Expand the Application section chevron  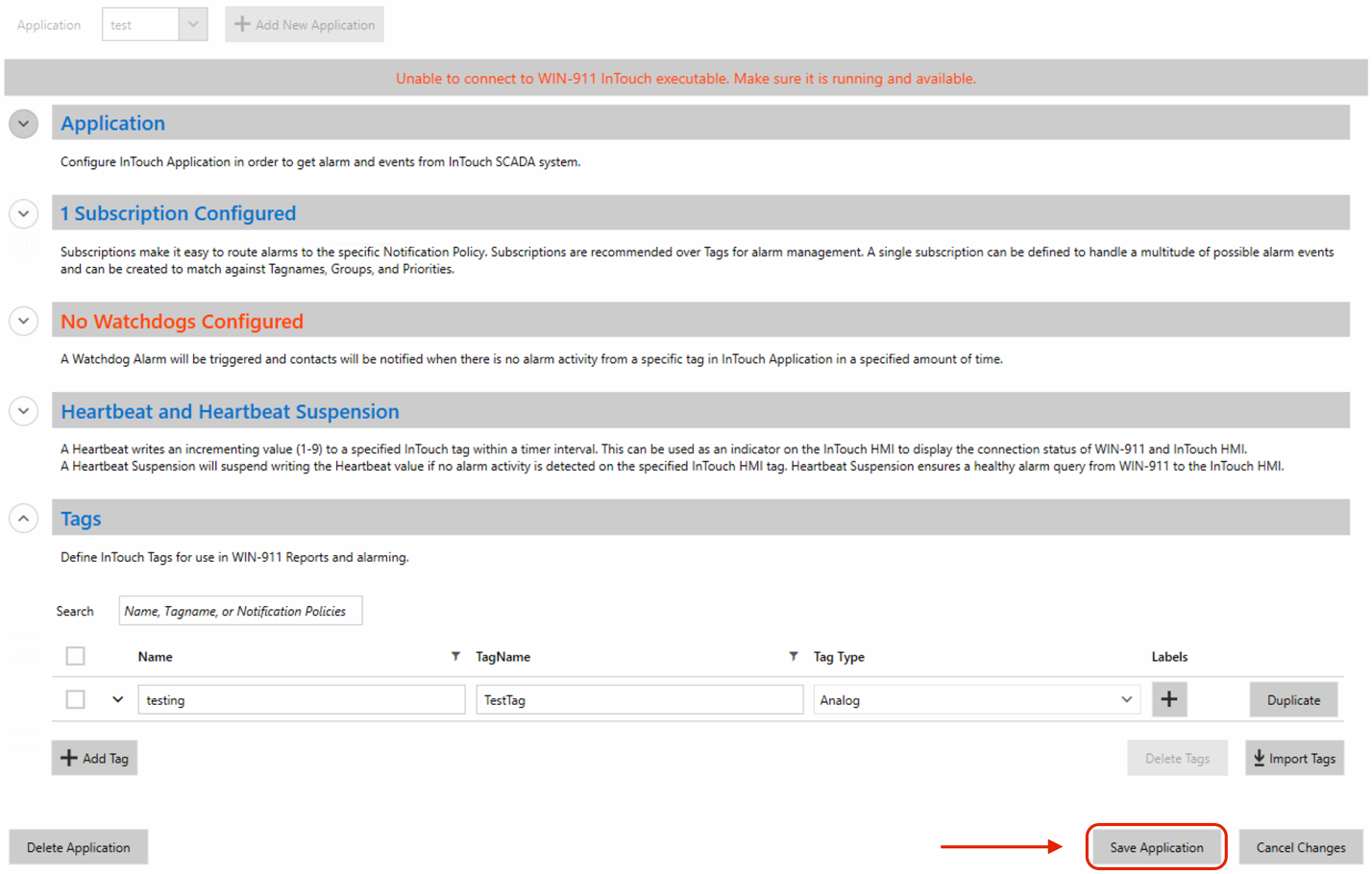coord(23,124)
